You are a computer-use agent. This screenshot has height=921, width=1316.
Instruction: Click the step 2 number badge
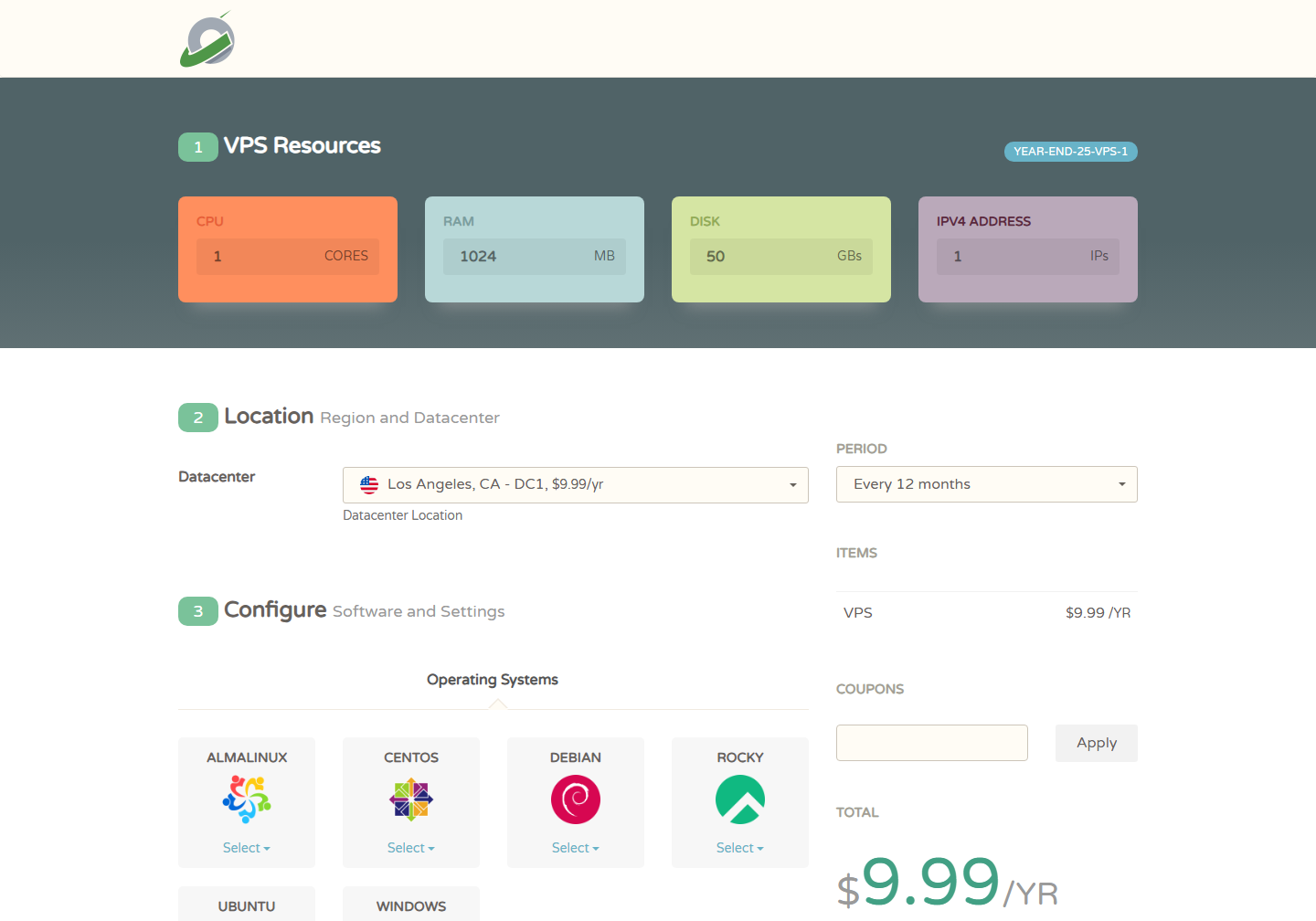[198, 418]
